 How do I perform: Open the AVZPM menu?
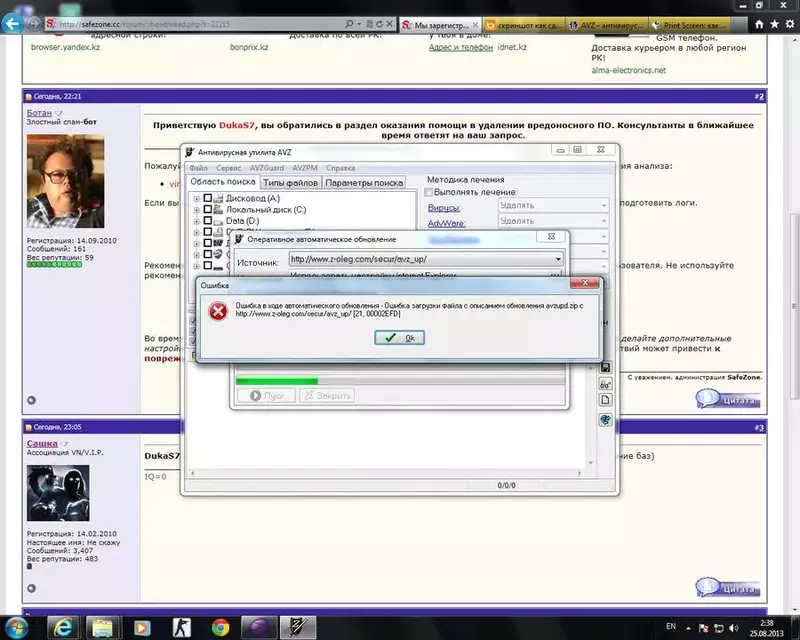pyautogui.click(x=305, y=168)
